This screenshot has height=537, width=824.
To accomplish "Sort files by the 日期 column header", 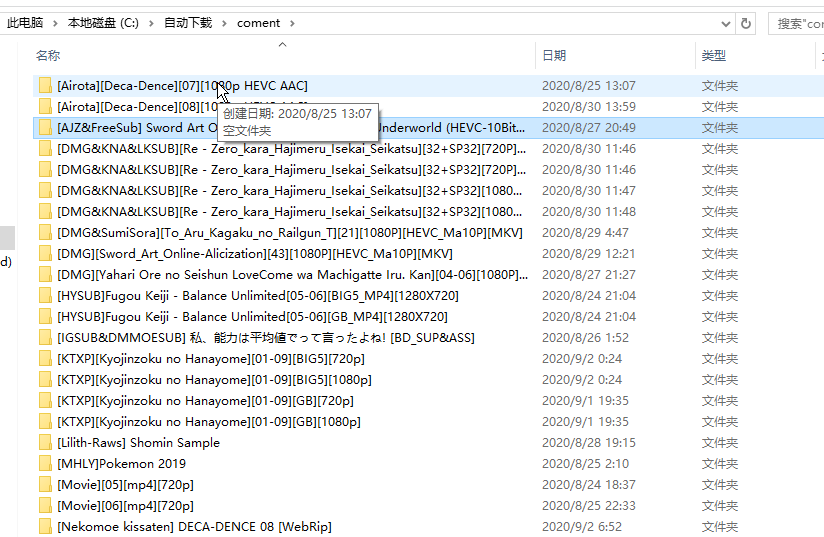I will click(x=554, y=56).
